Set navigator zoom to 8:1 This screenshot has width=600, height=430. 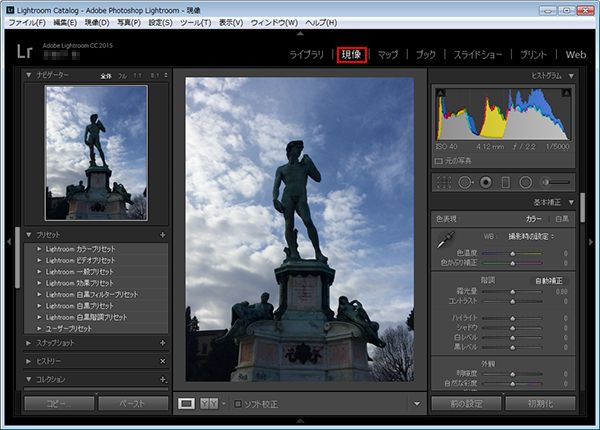(155, 76)
